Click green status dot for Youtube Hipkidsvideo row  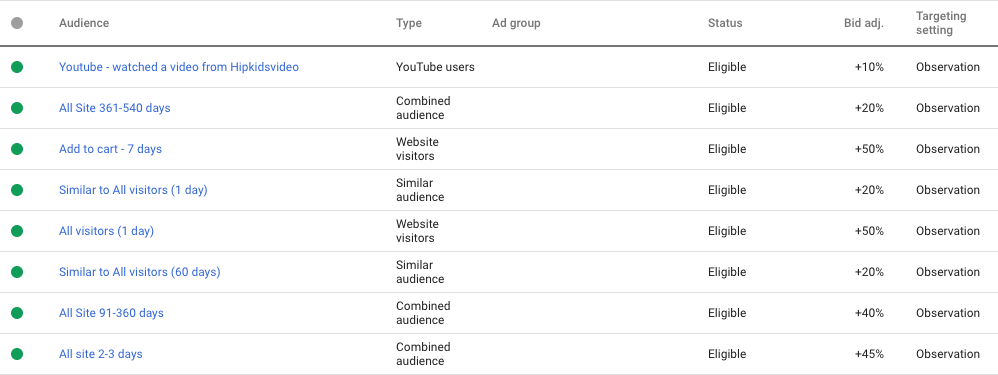(17, 67)
